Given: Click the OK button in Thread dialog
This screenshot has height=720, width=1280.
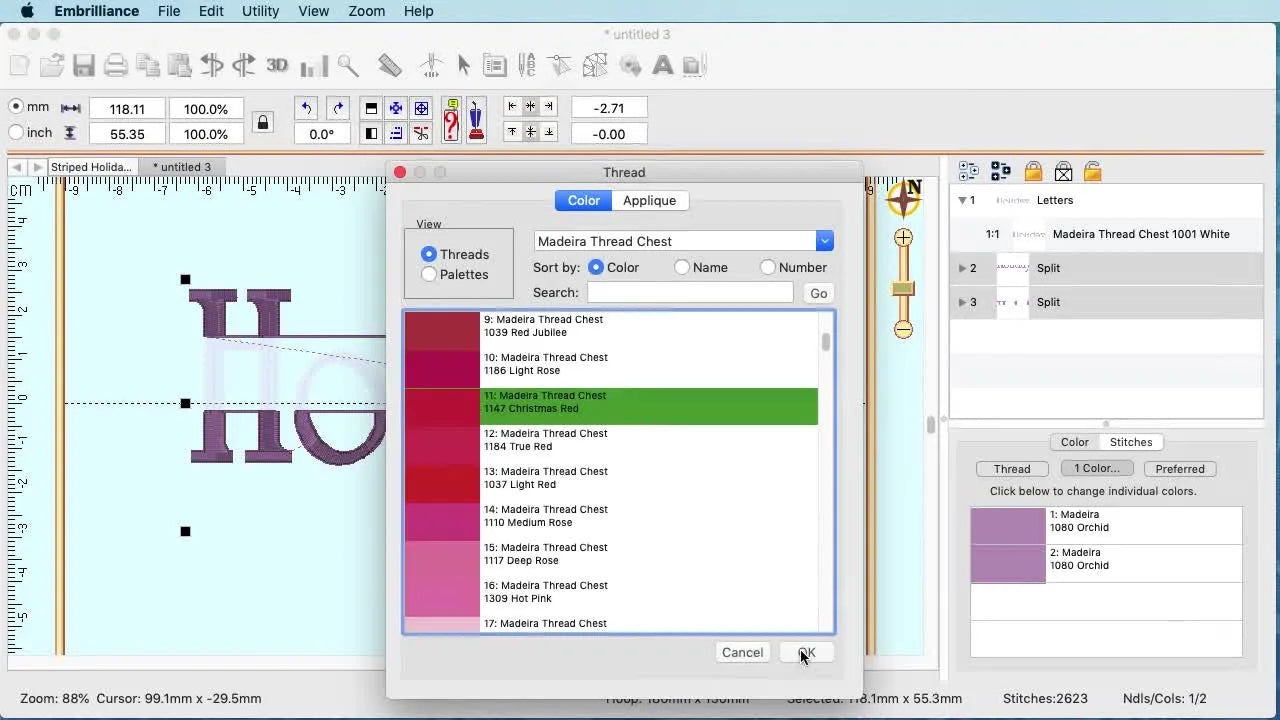Looking at the screenshot, I should tap(807, 652).
